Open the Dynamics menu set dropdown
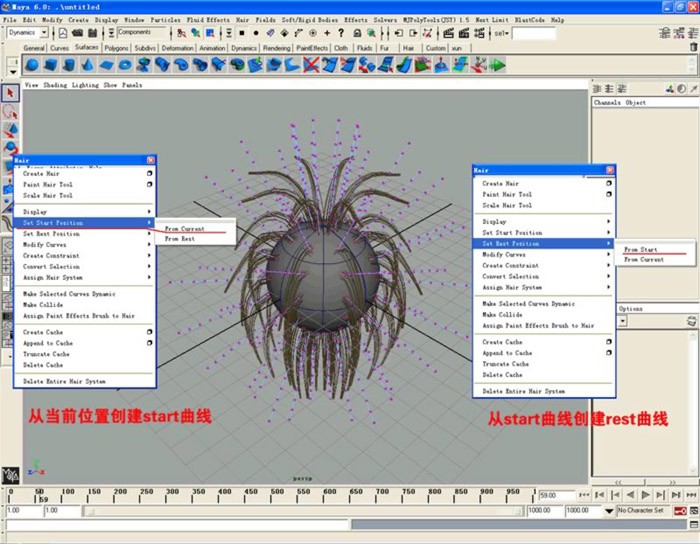The image size is (700, 544). (x=44, y=33)
